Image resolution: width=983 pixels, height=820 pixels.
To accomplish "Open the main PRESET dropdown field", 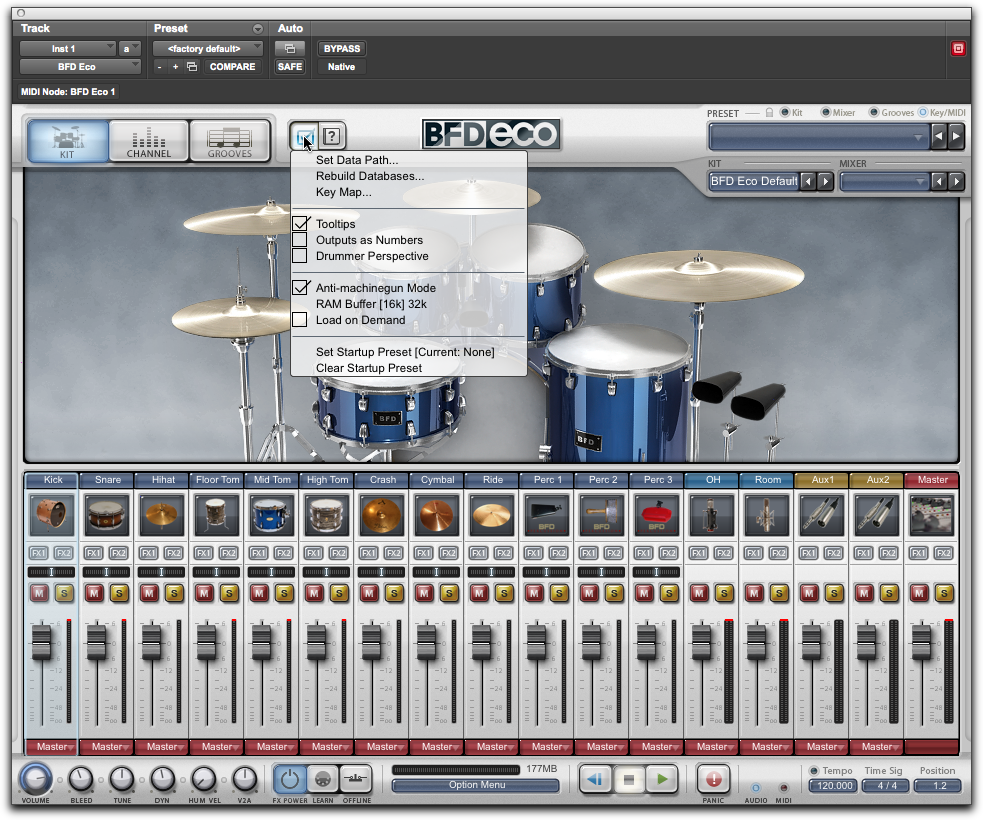I will 818,136.
